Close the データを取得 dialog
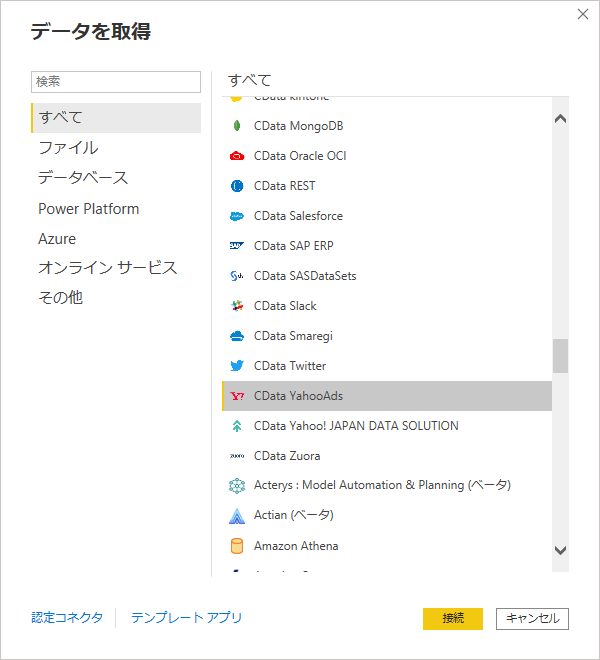Viewport: 600px width, 660px height. [x=583, y=14]
